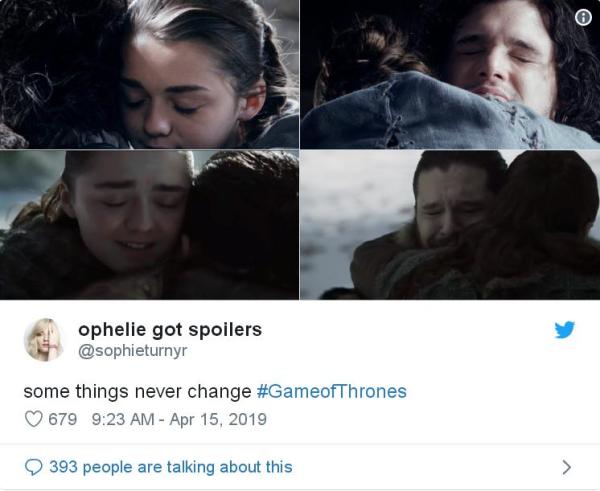Click the display name ophelie got spoilers
600x491 pixels.
[x=170, y=330]
